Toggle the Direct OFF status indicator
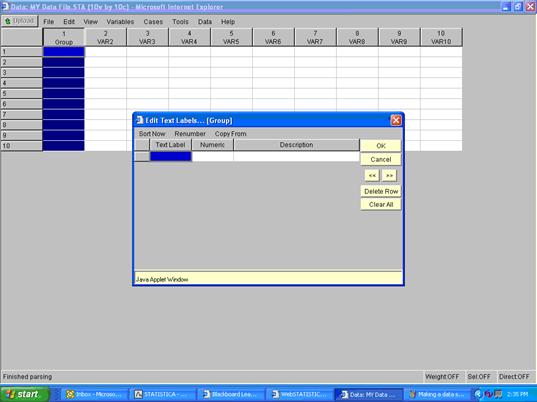This screenshot has height=402, width=537. tap(514, 377)
